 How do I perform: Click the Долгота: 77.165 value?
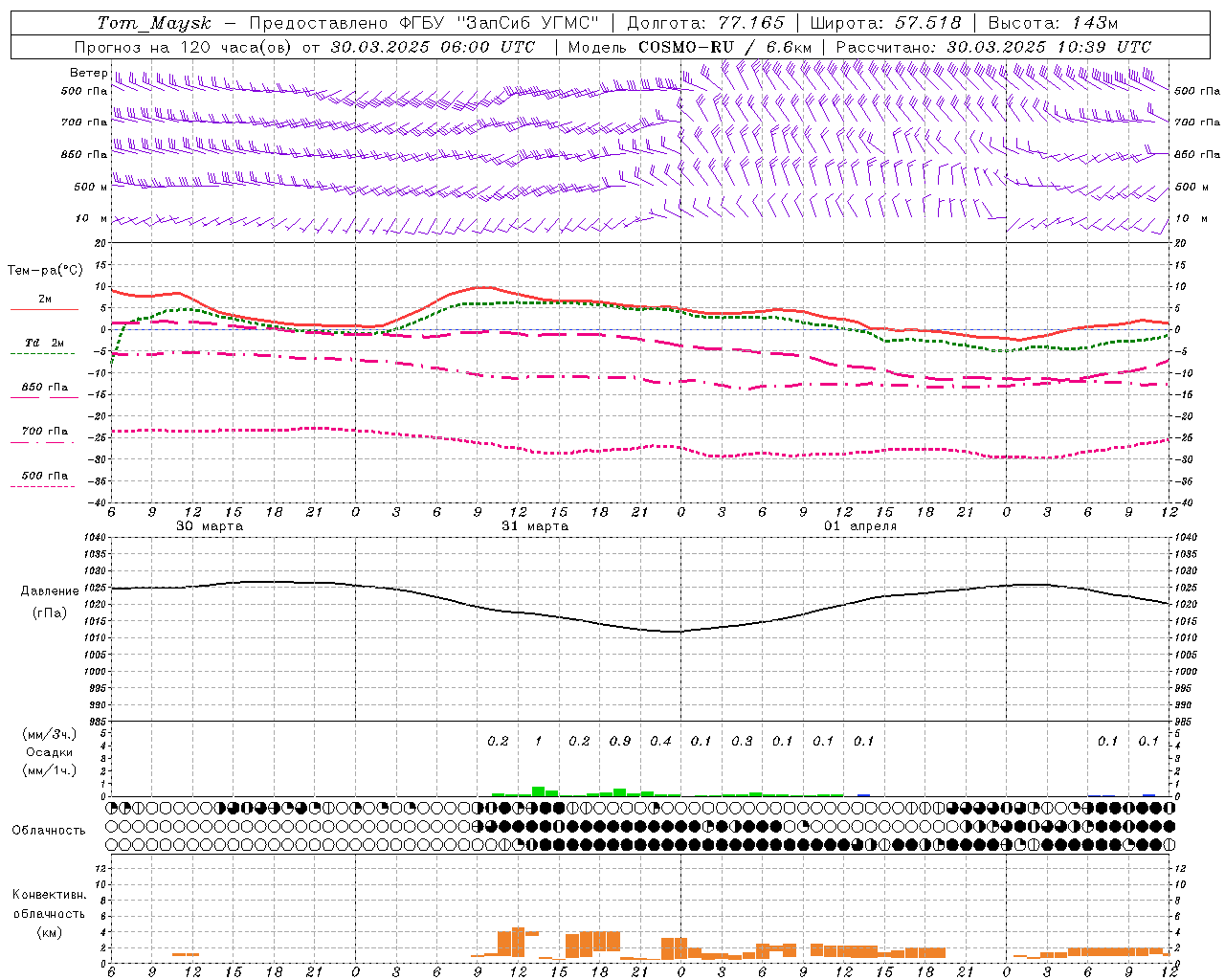705,23
